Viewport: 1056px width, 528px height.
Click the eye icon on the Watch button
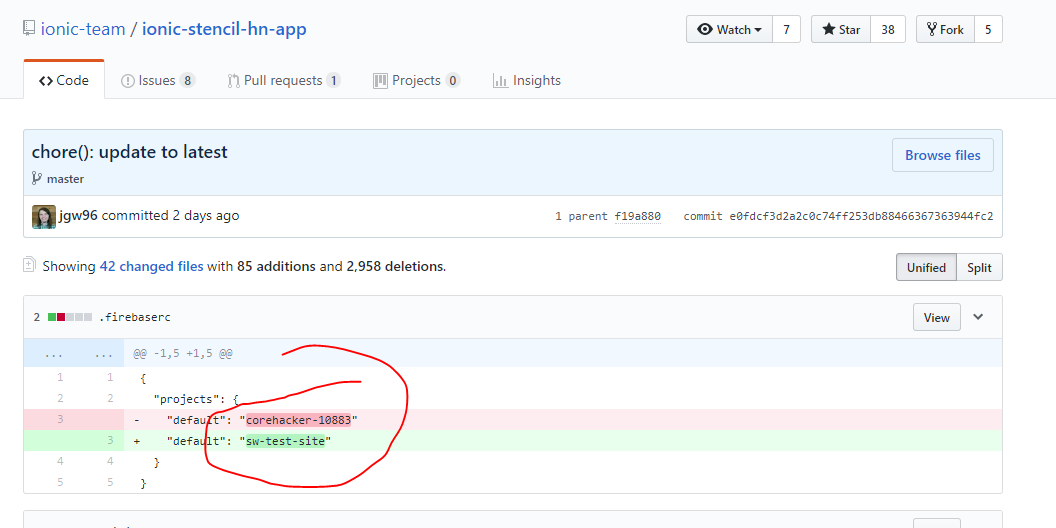coord(705,30)
